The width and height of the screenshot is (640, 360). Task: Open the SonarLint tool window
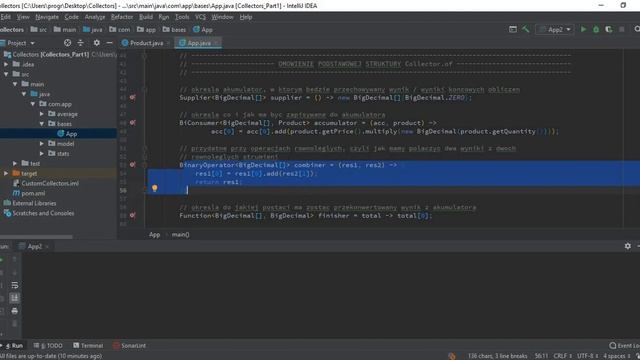click(x=129, y=346)
